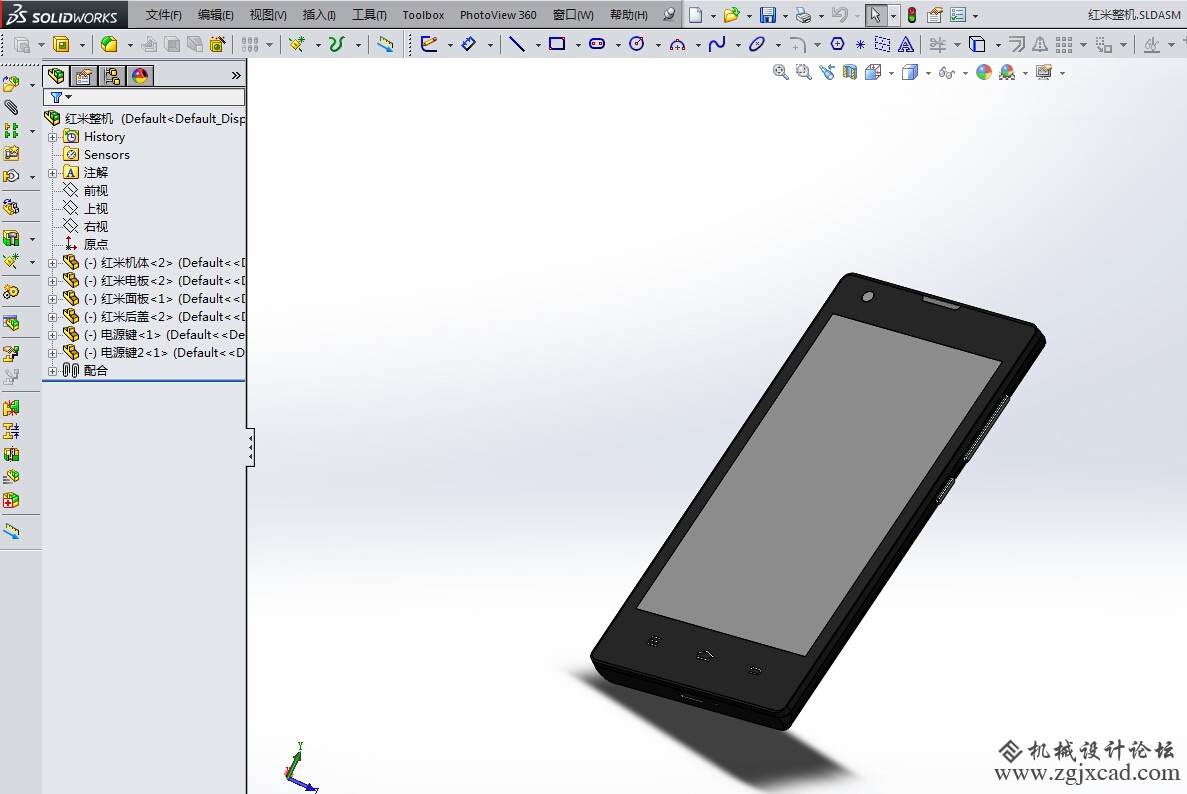The height and width of the screenshot is (794, 1187).
Task: Select the 原点 origin item
Action: pos(95,244)
